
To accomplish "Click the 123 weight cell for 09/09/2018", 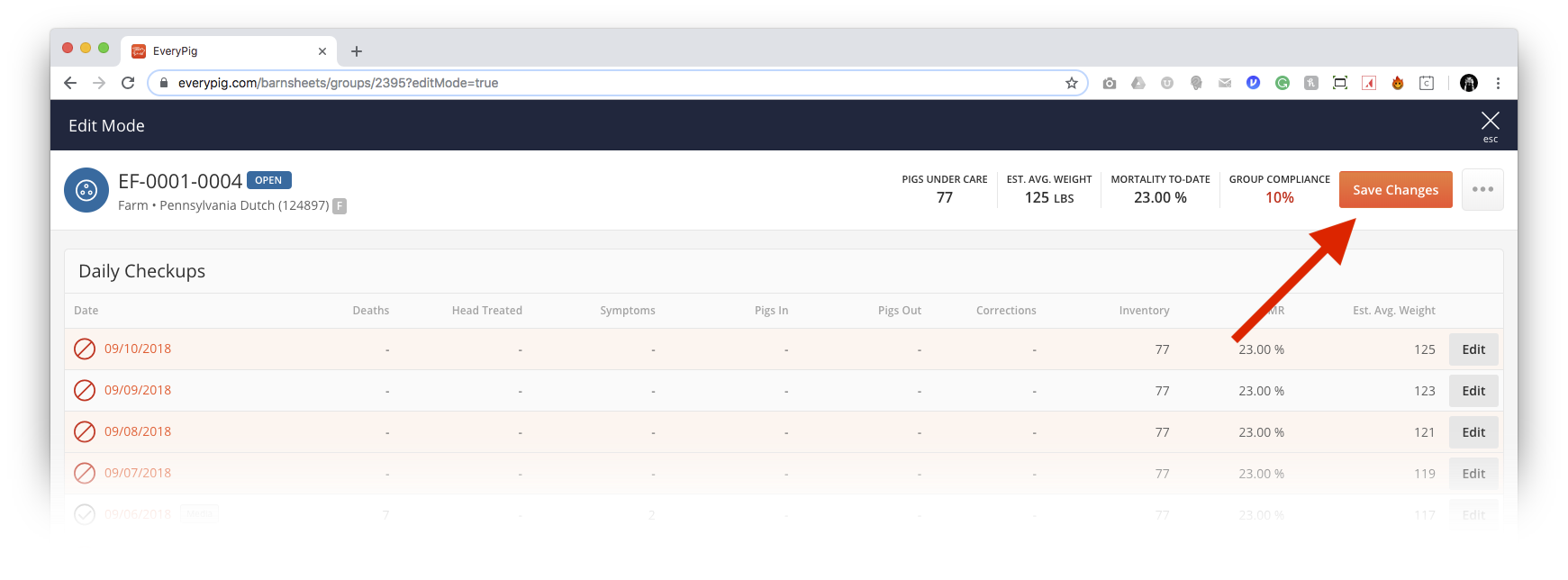I will tap(1425, 391).
